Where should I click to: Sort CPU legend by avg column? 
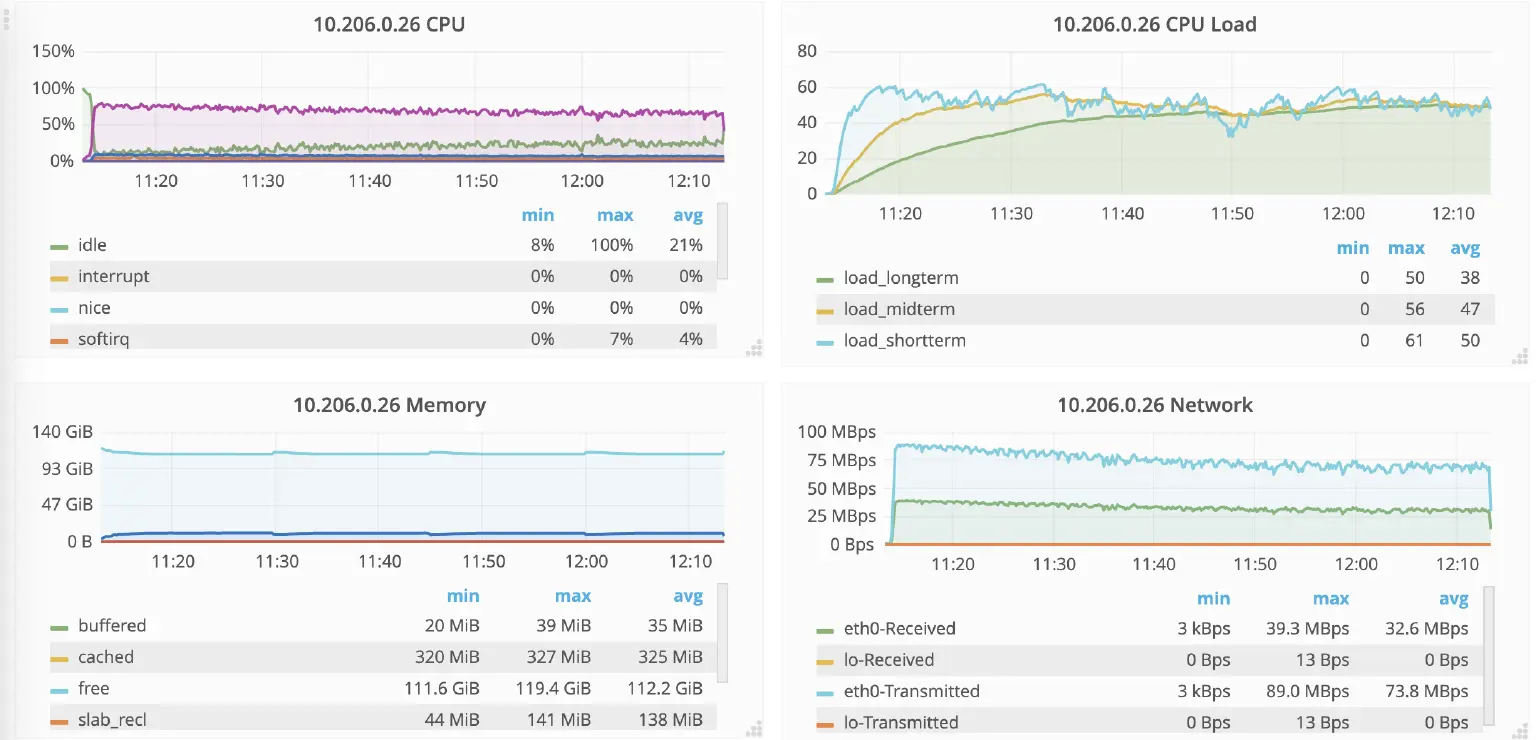point(688,215)
